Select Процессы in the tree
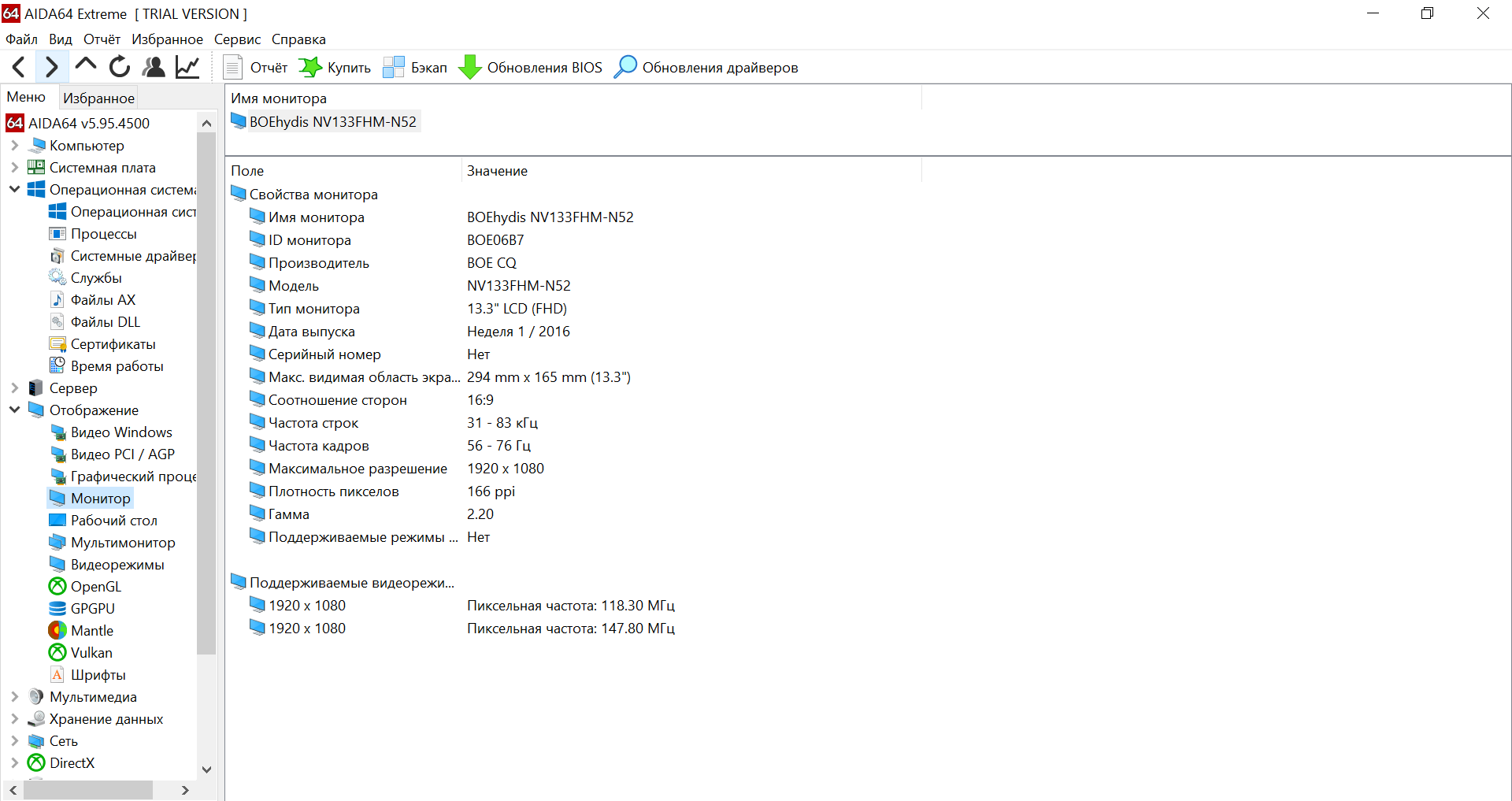Viewport: 1512px width, 801px height. tap(93, 233)
